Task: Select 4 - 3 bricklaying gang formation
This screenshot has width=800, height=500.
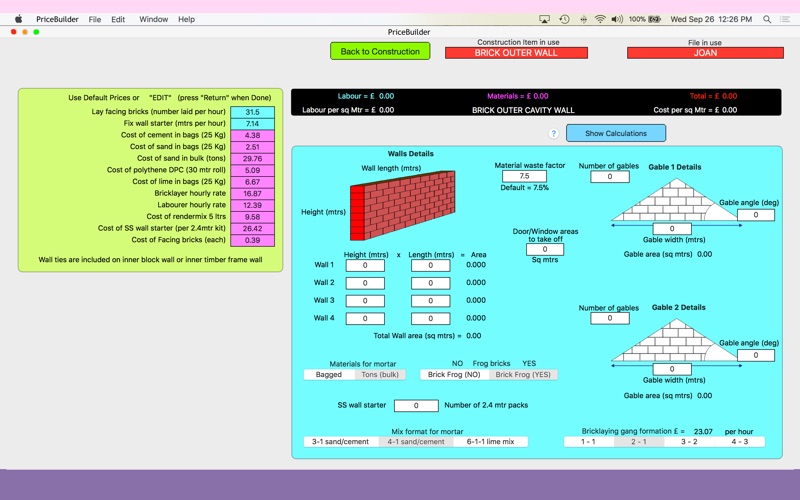Action: click(x=739, y=442)
